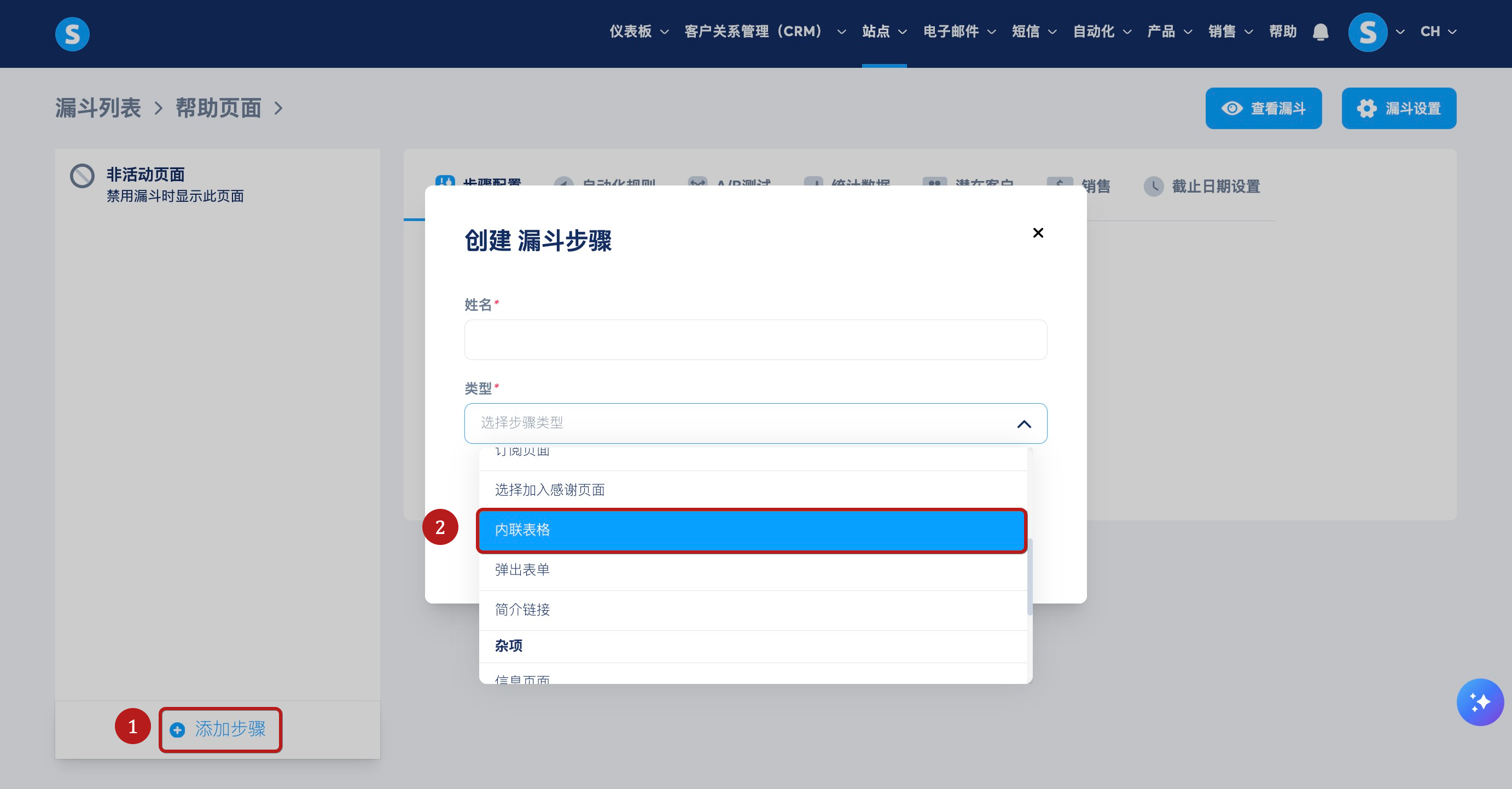
Task: Click the plus icon beside 添加步骤
Action: pos(177,729)
